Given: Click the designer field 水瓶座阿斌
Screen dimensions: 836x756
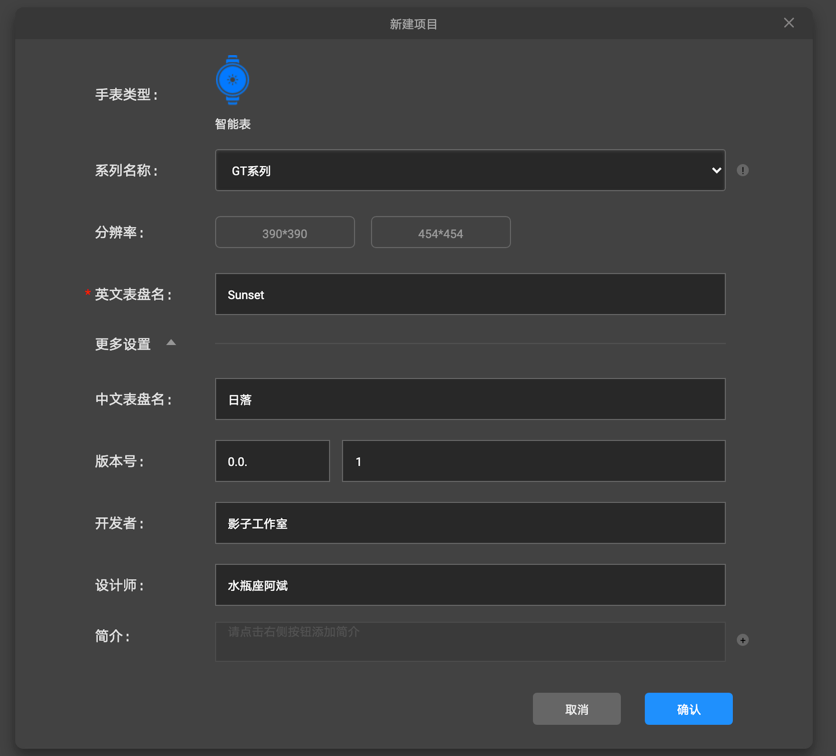Looking at the screenshot, I should coord(470,585).
